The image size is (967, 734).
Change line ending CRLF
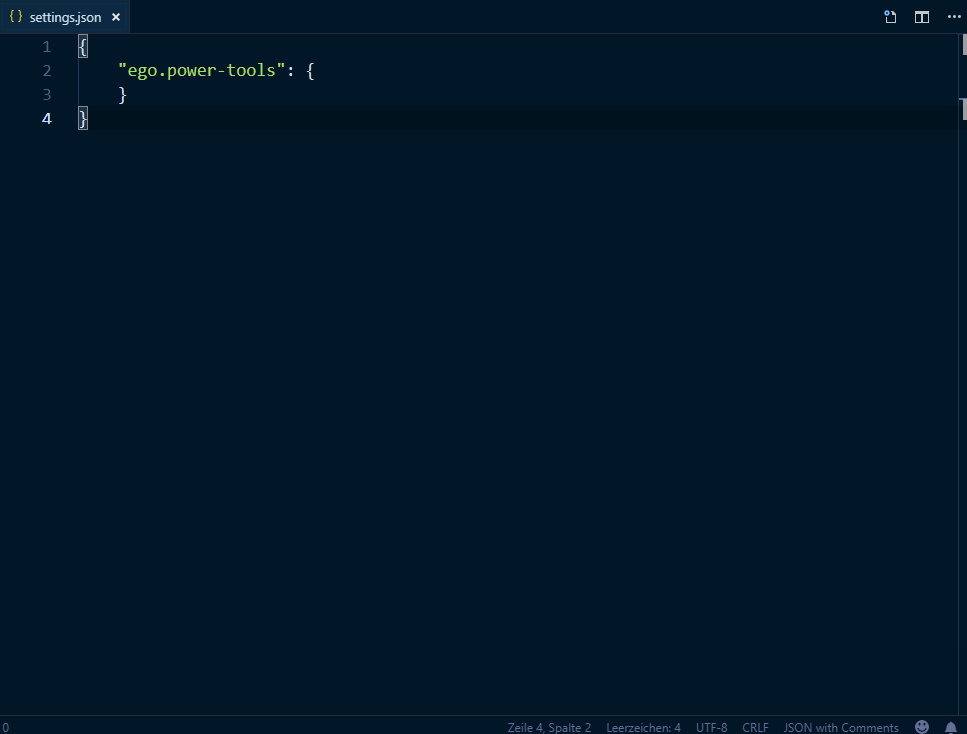coord(755,727)
